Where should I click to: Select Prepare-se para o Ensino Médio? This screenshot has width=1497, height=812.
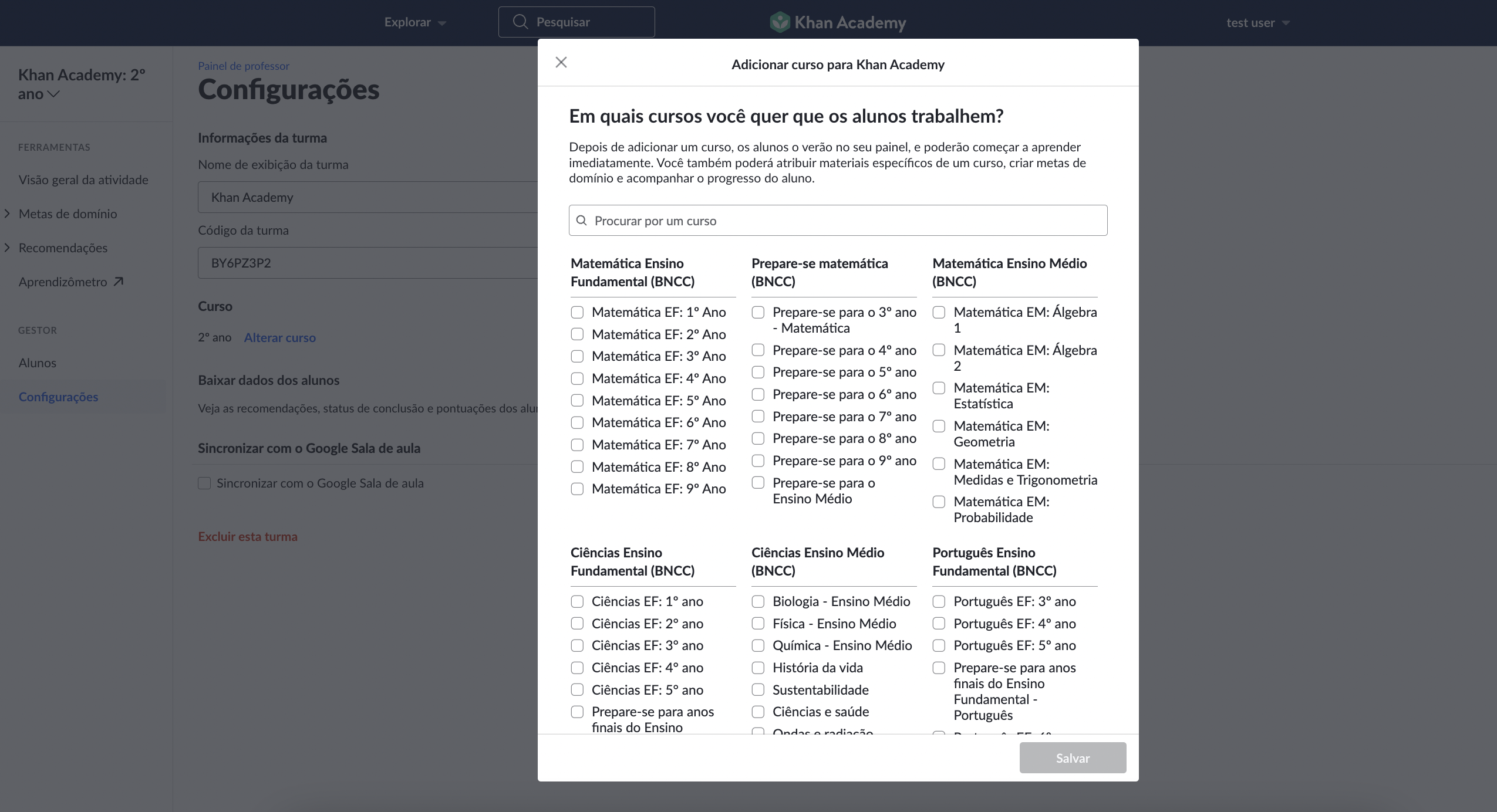point(758,483)
